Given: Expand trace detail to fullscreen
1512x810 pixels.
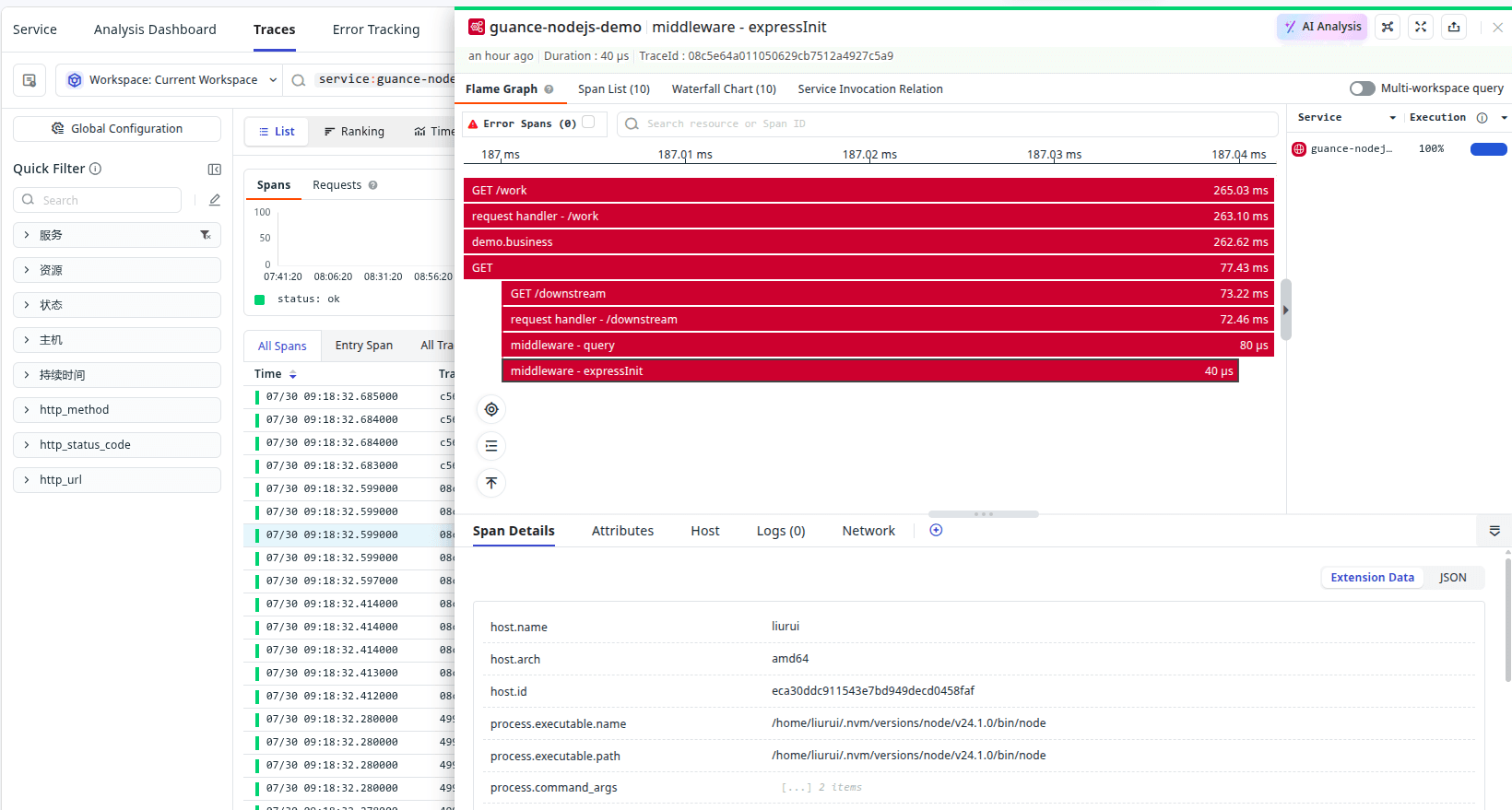Looking at the screenshot, I should tap(1421, 27).
